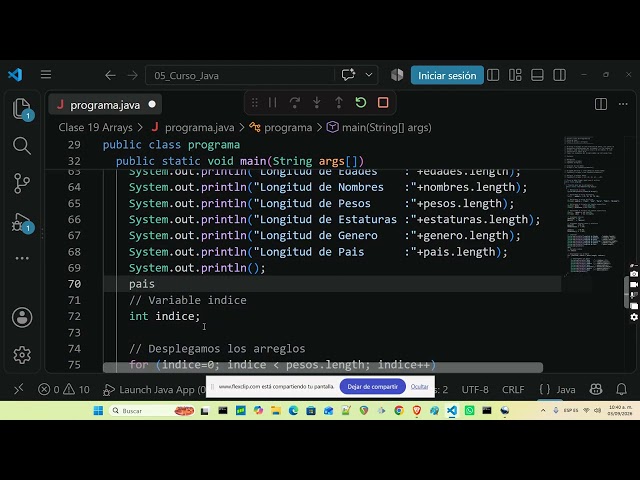Open Microsoft Edge from the taskbar

coord(293,411)
